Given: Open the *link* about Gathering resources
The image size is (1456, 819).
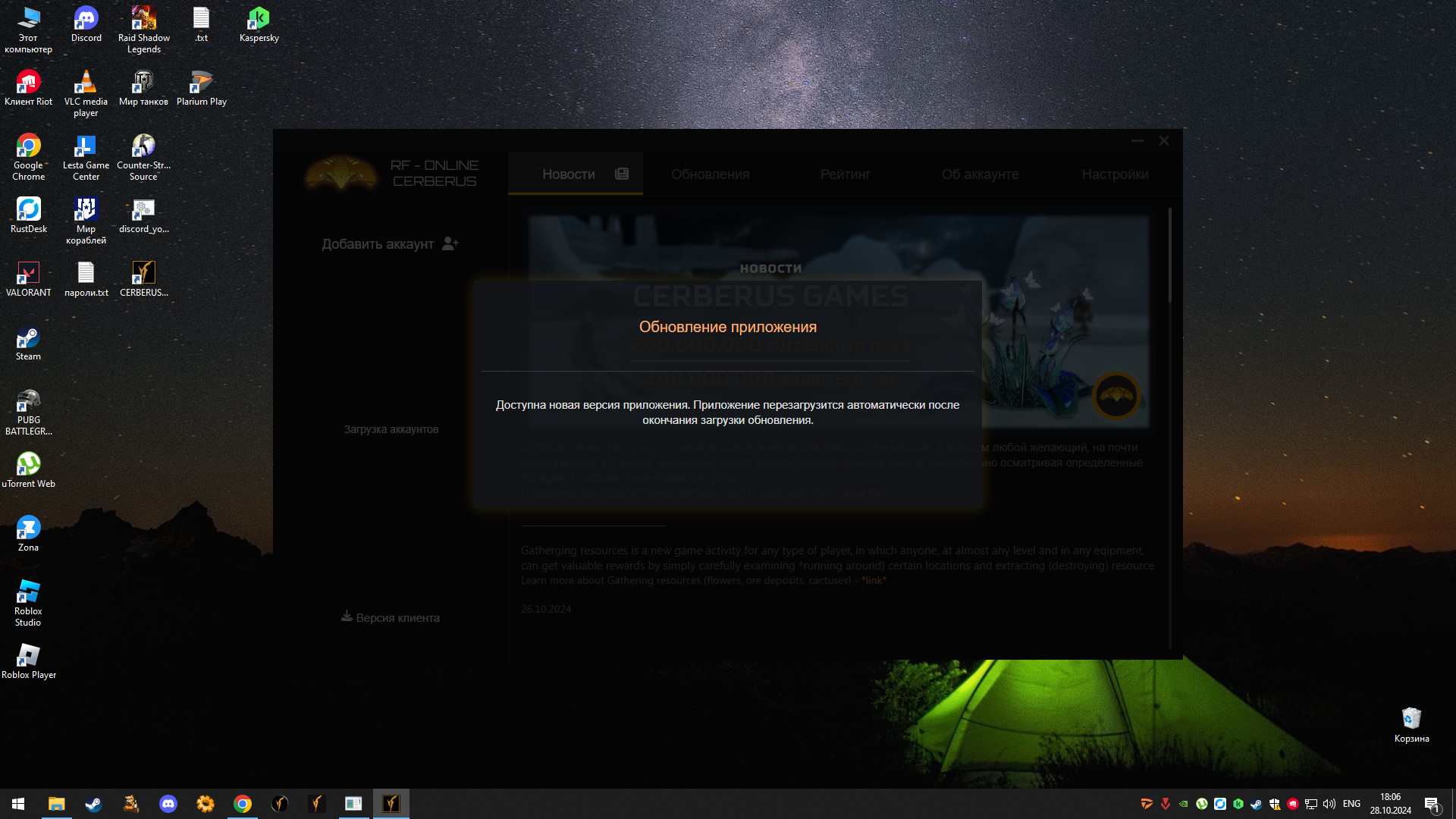Looking at the screenshot, I should 874,580.
